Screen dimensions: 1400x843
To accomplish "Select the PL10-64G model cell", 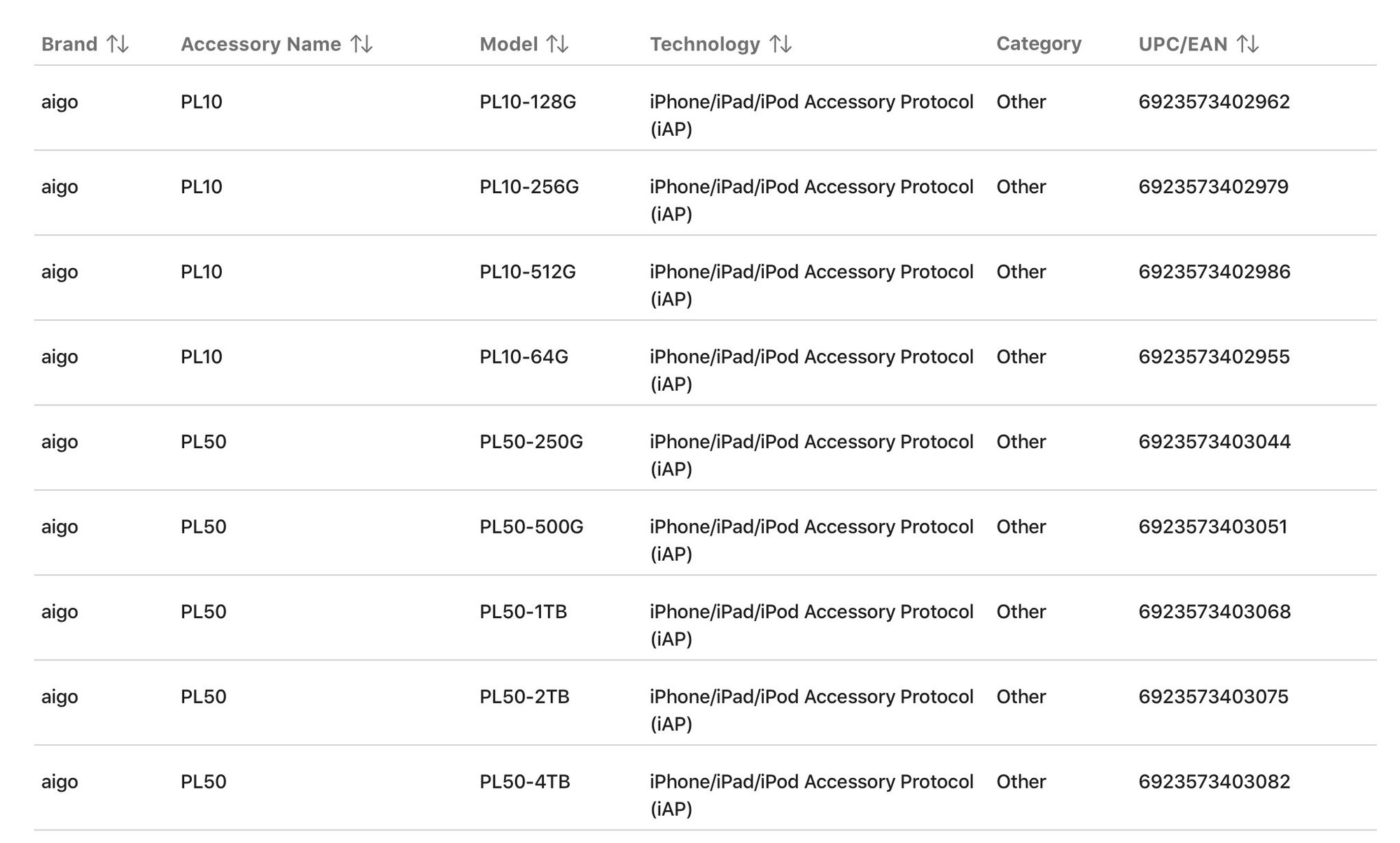I will pos(524,357).
